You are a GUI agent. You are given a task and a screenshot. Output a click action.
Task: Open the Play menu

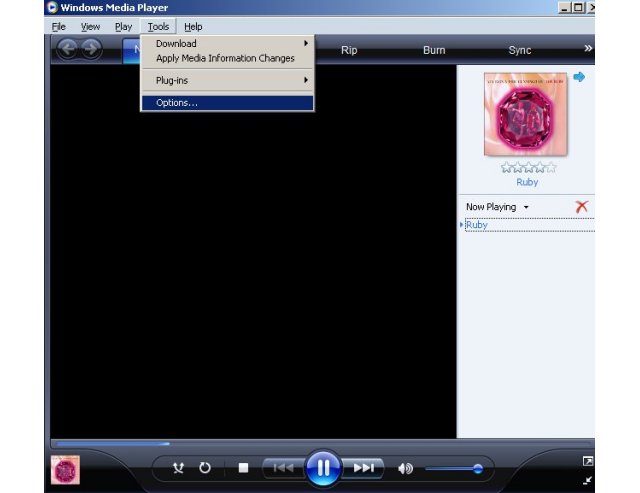[123, 27]
